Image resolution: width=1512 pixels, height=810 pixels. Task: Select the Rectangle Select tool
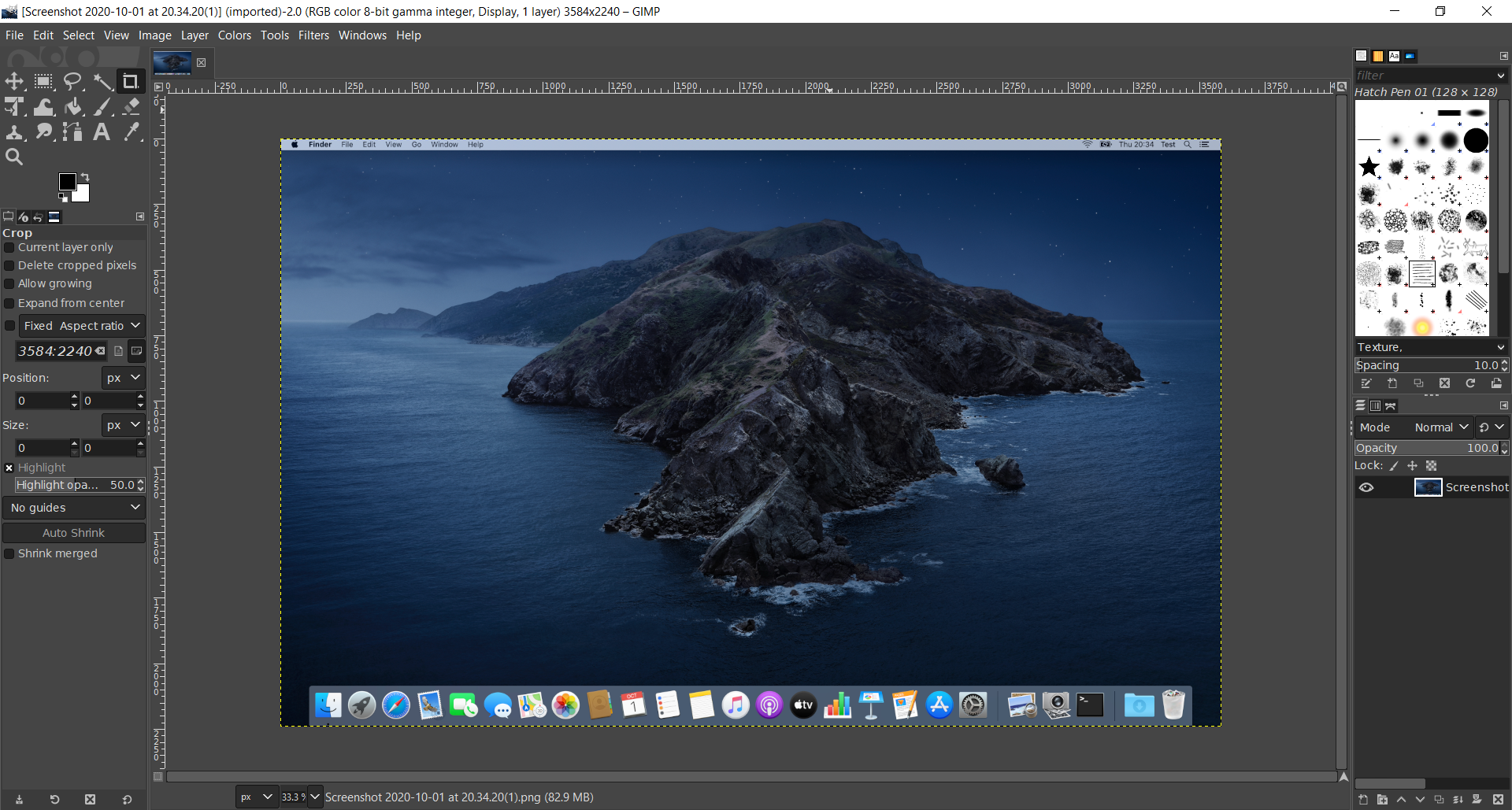pyautogui.click(x=43, y=81)
